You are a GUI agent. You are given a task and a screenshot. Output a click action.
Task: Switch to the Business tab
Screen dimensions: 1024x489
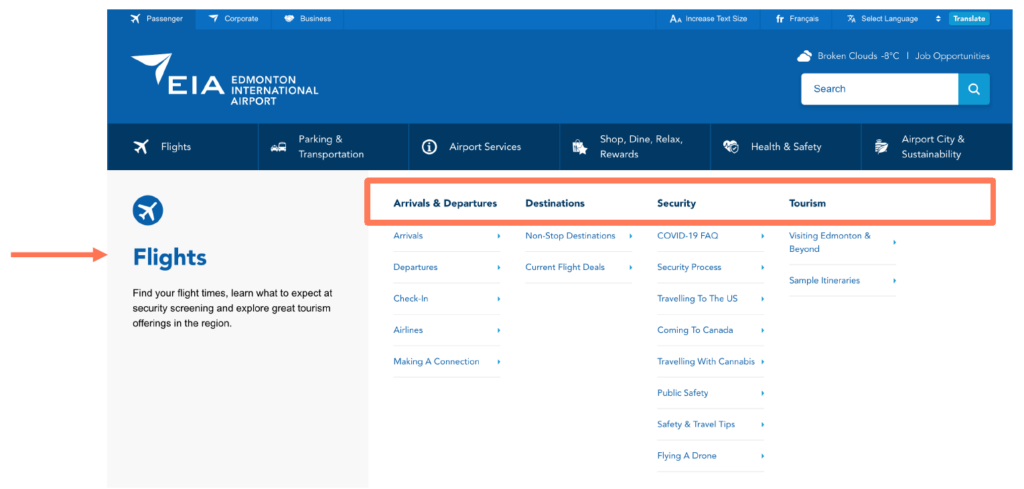pyautogui.click(x=307, y=18)
